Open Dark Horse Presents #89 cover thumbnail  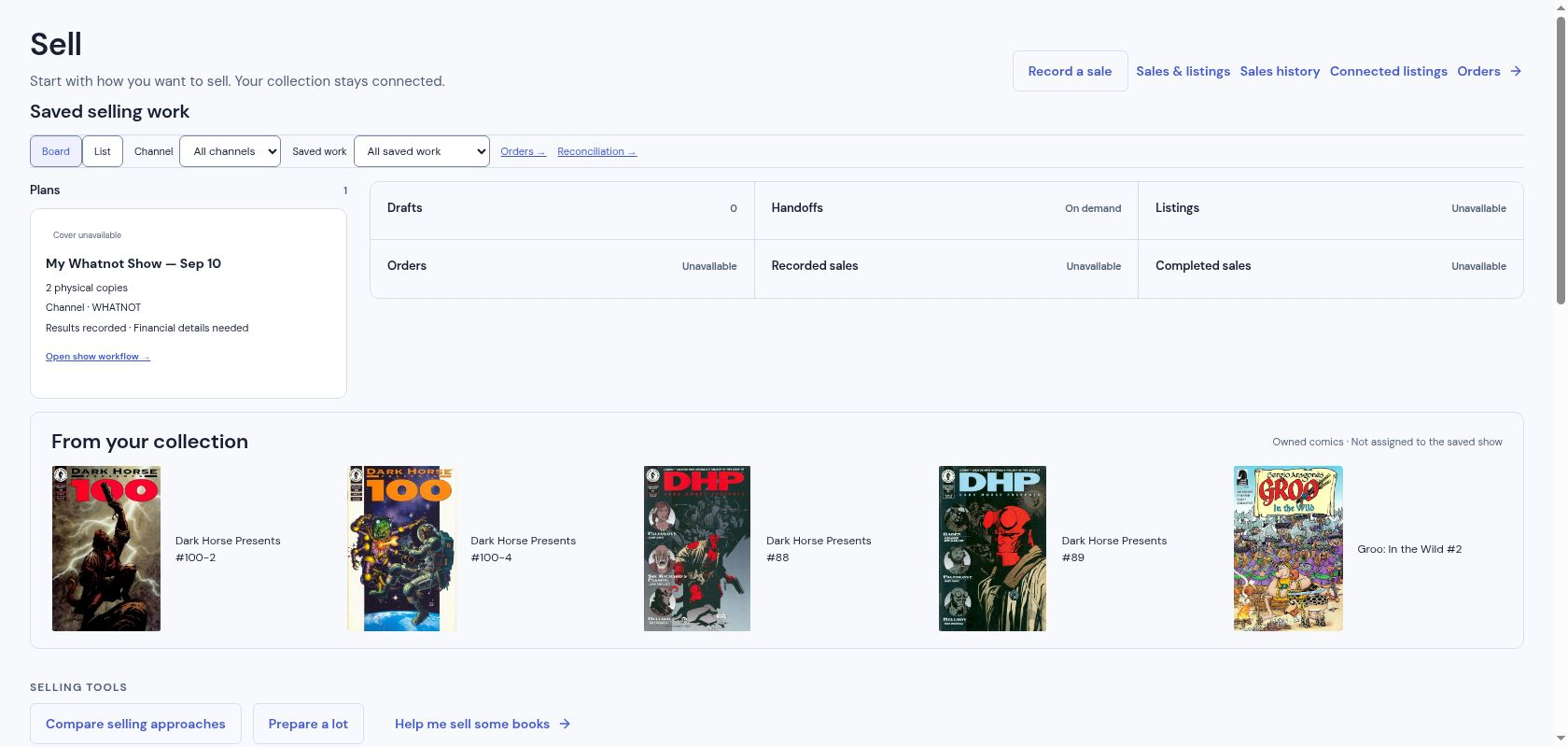click(992, 548)
